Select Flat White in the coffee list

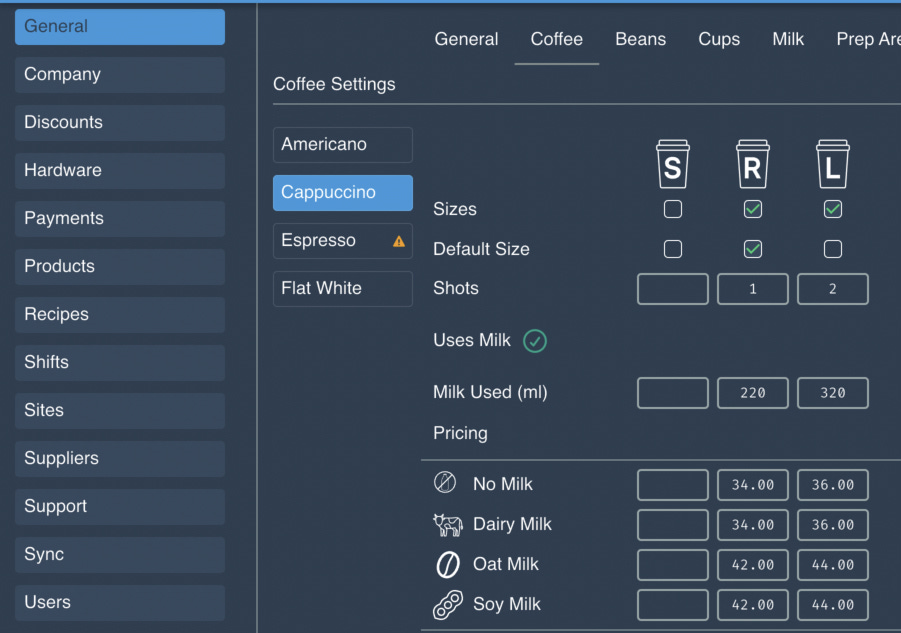coord(342,288)
